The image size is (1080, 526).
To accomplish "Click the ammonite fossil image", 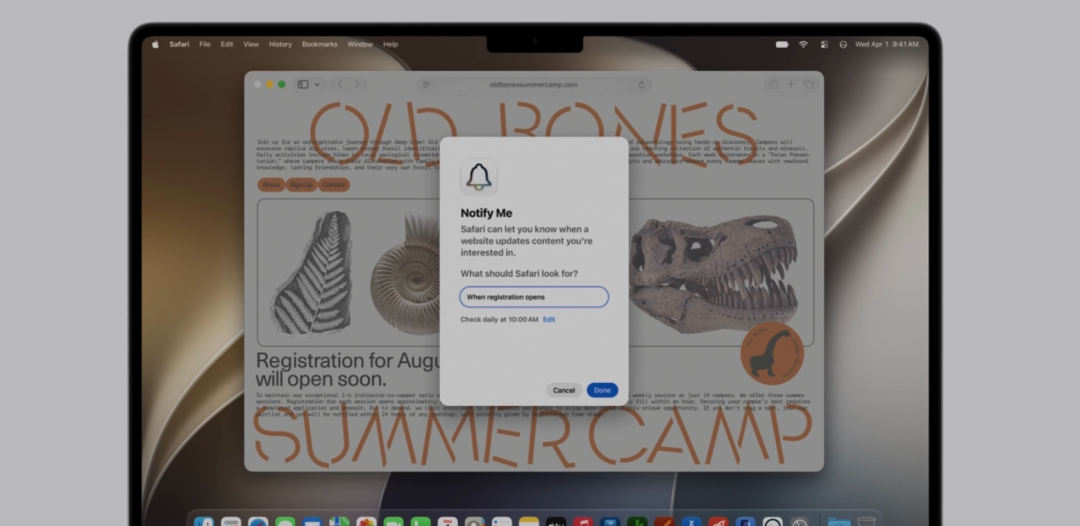I will (406, 274).
